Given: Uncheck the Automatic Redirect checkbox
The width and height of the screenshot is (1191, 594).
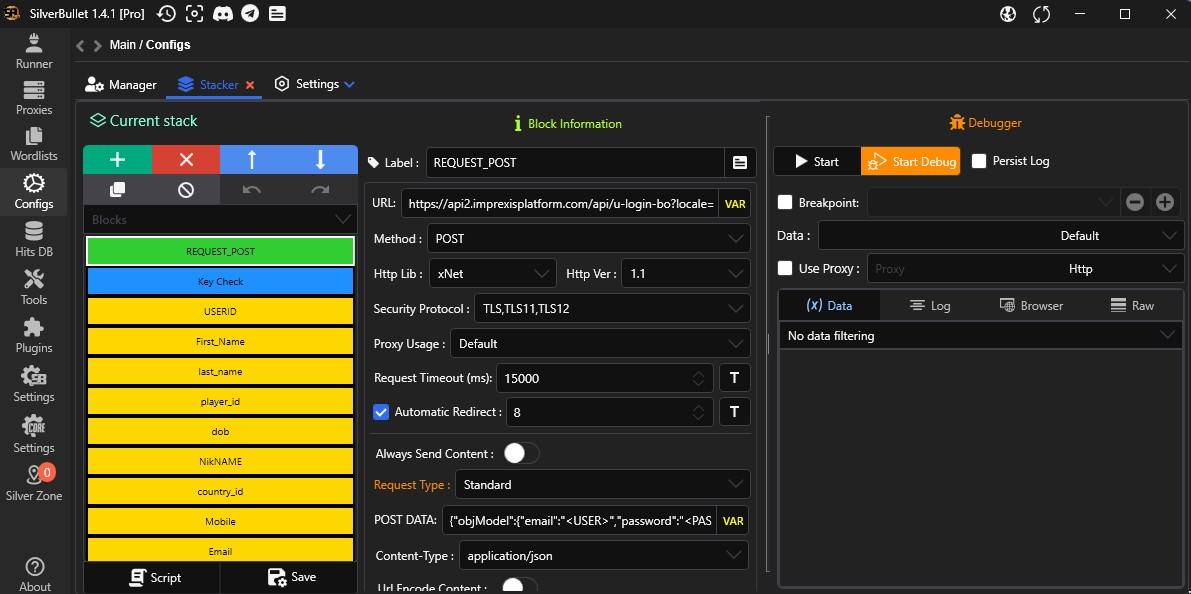Looking at the screenshot, I should [x=381, y=412].
